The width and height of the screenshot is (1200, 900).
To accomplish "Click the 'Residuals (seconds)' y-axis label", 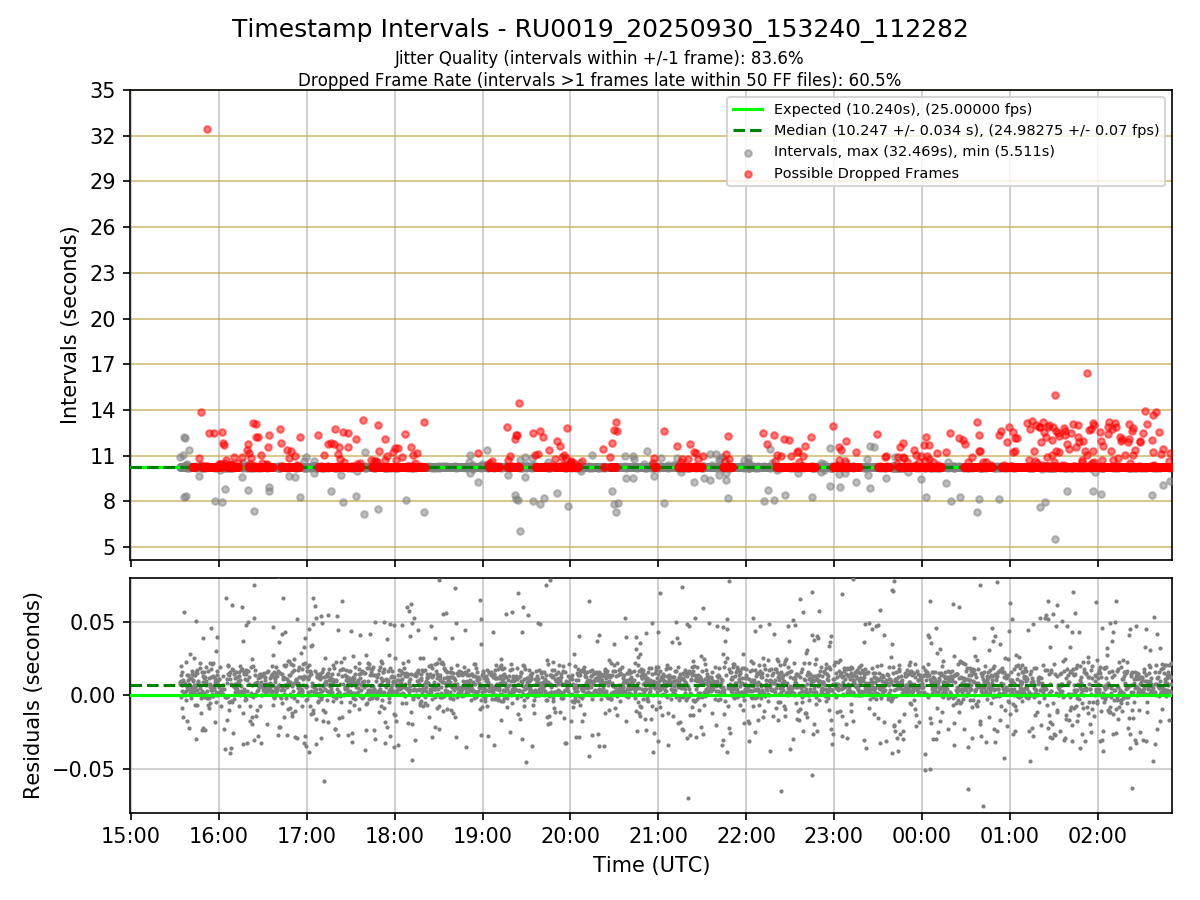I will pos(32,695).
